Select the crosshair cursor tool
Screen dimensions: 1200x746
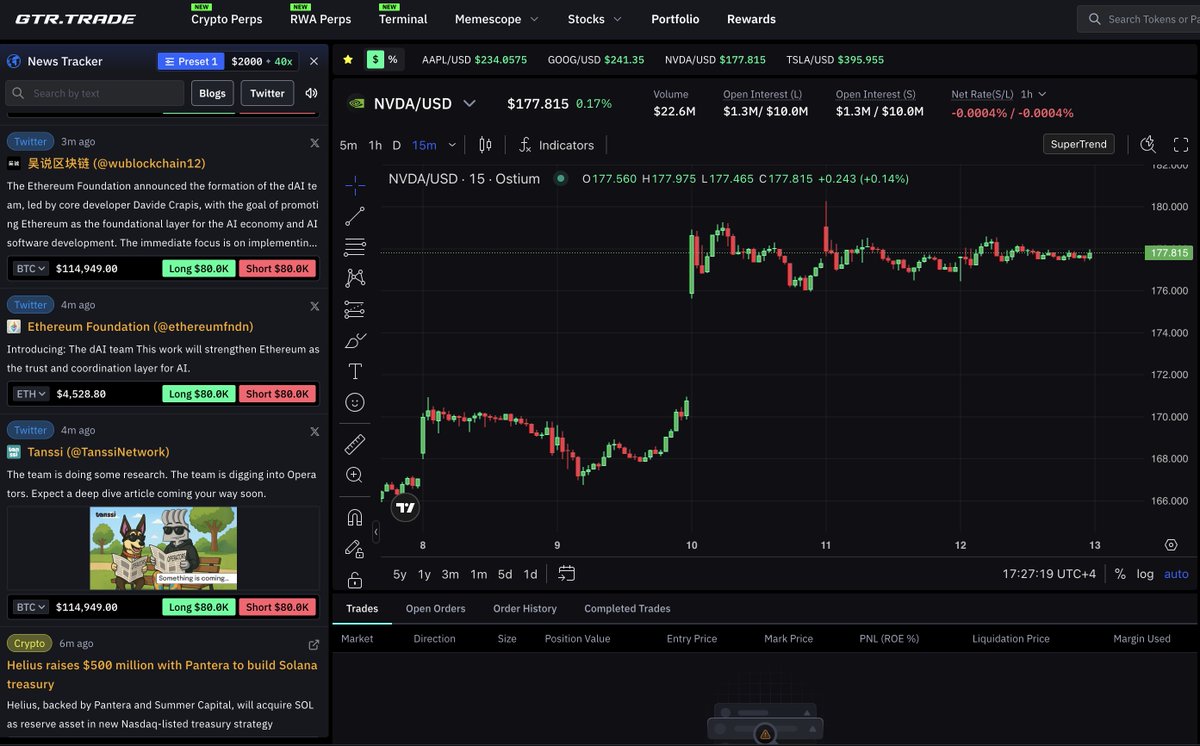click(x=355, y=185)
